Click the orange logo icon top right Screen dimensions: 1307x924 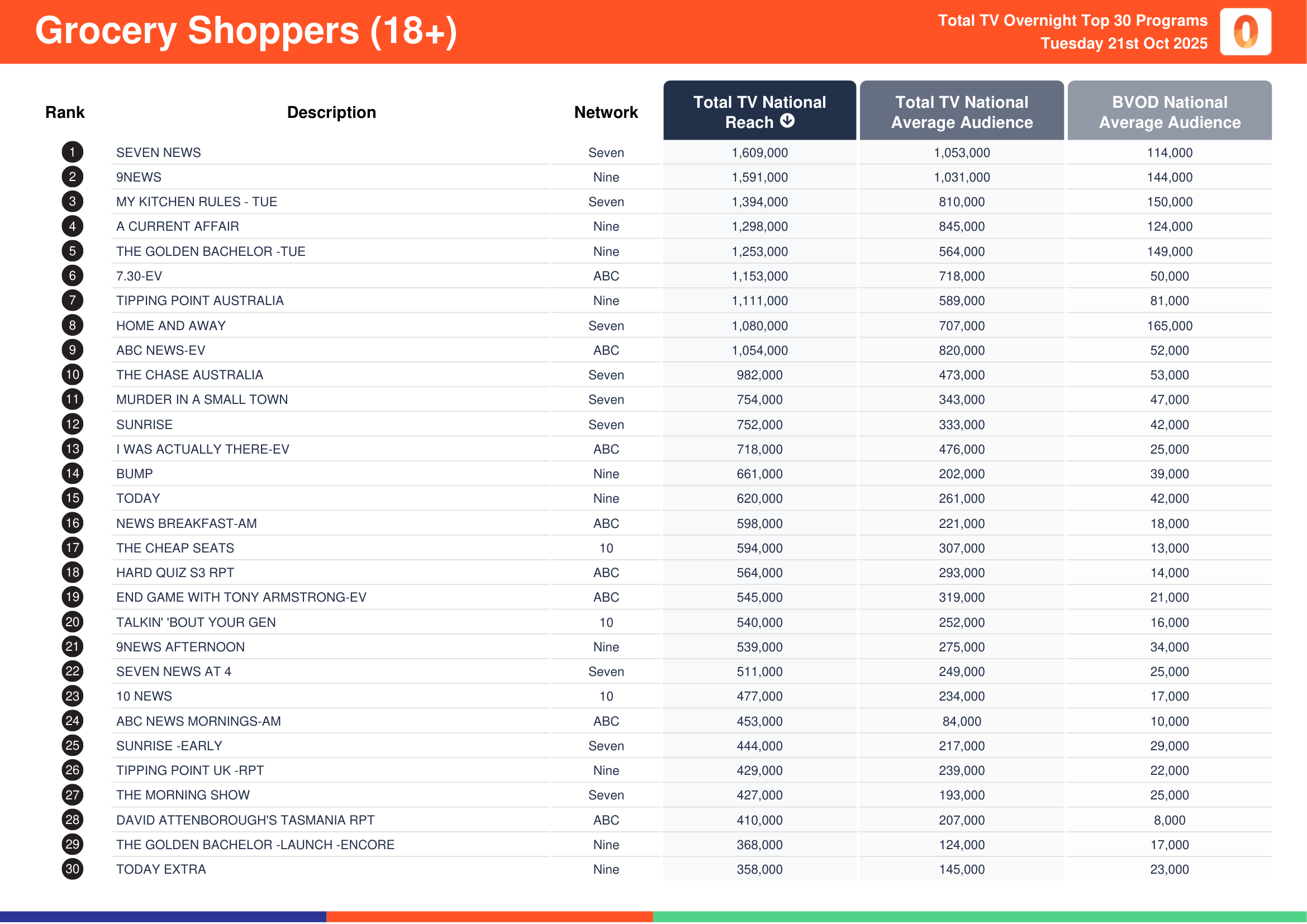pos(1245,32)
